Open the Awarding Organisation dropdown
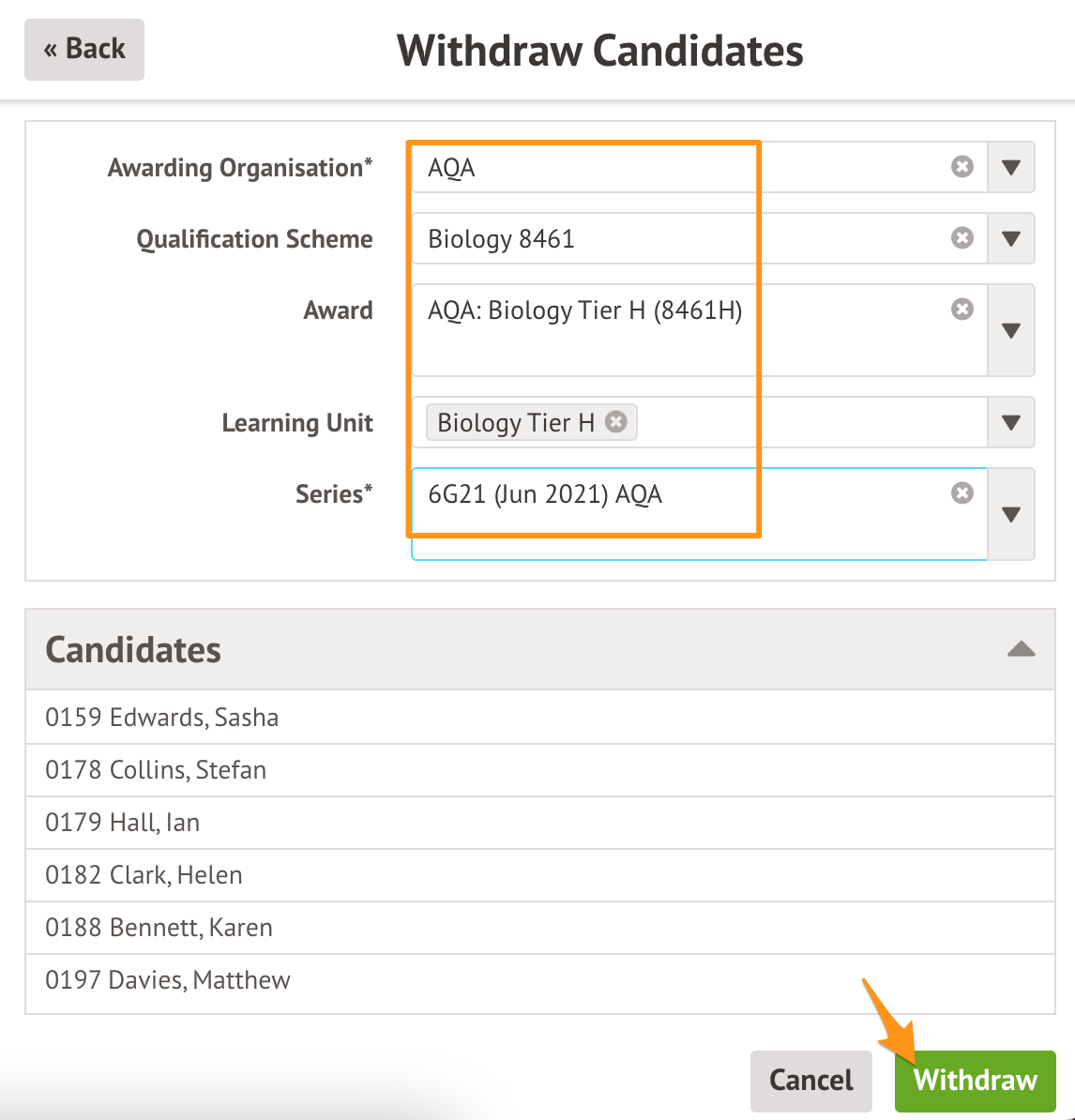Image resolution: width=1075 pixels, height=1120 pixels. (1010, 168)
